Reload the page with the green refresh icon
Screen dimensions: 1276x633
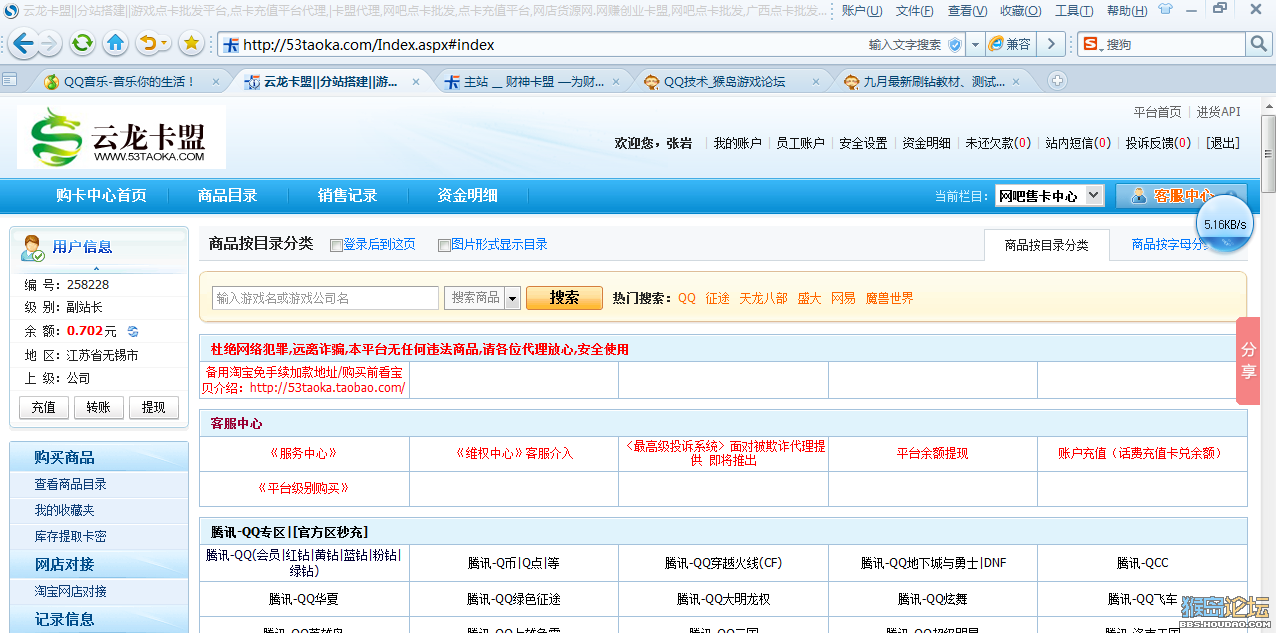[83, 44]
